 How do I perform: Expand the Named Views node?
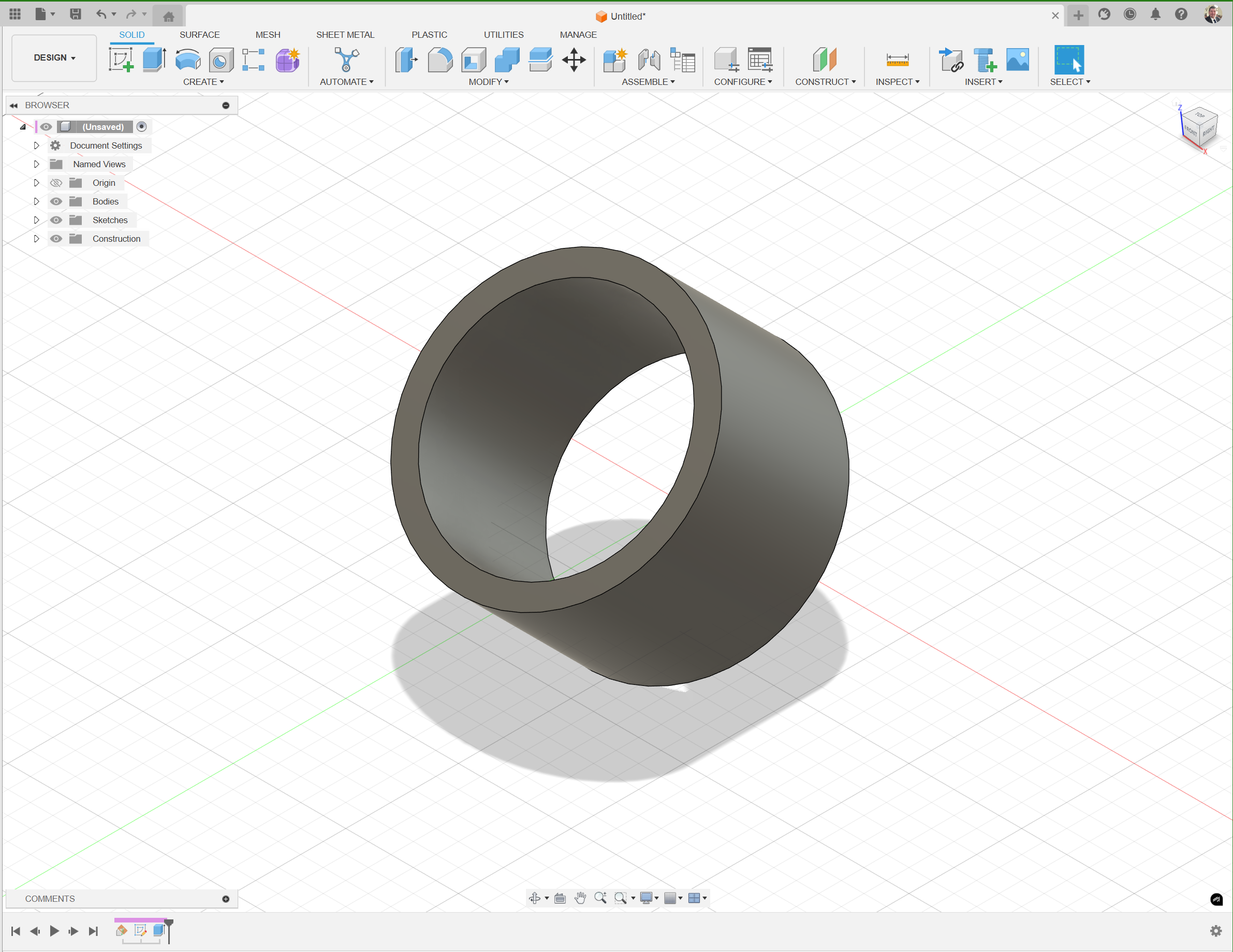click(x=36, y=164)
